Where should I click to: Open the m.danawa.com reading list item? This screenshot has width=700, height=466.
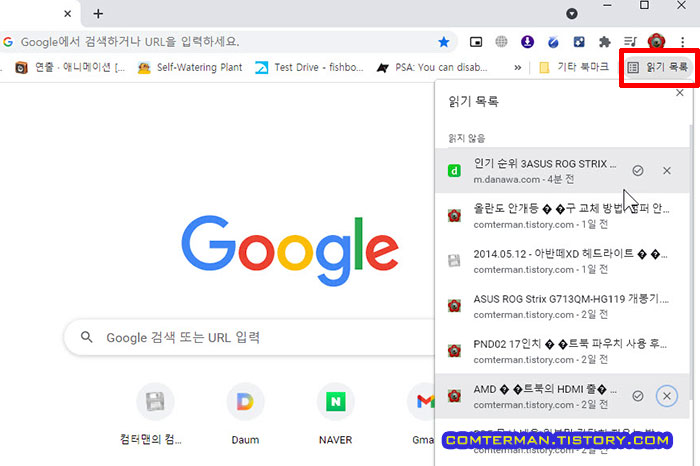tap(562, 171)
